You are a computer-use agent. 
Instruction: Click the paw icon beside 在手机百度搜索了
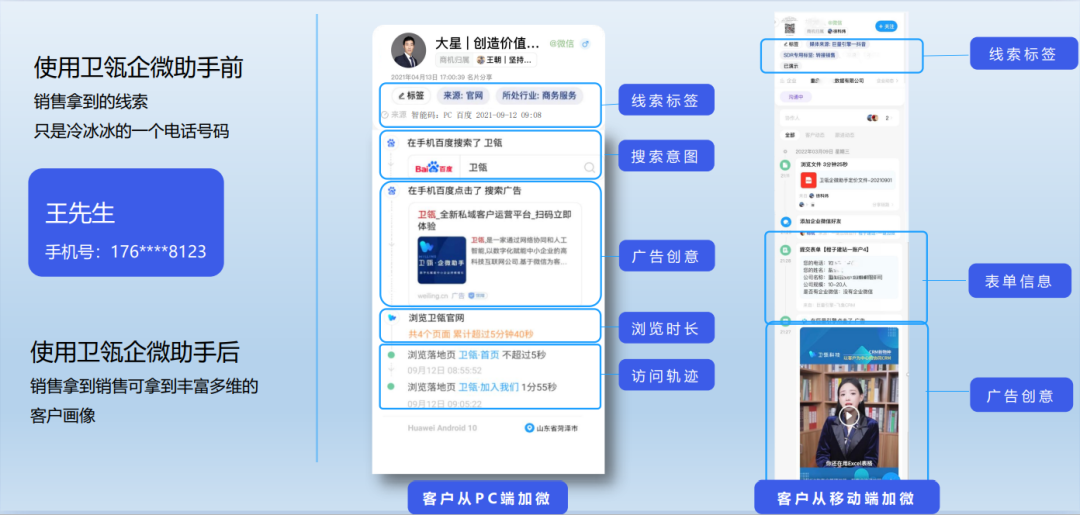pos(391,143)
